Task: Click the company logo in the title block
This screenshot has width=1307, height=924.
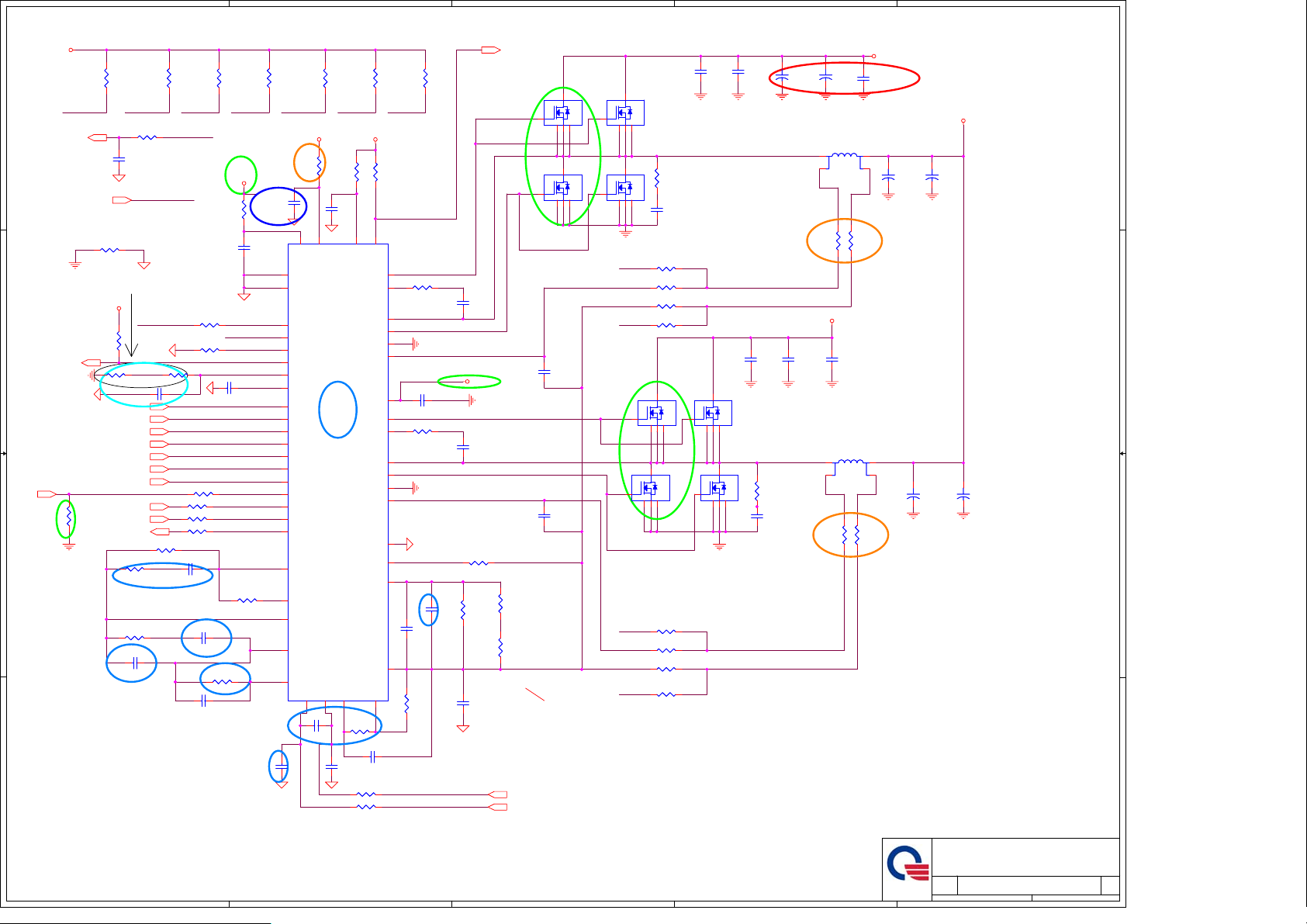Action: pyautogui.click(x=908, y=863)
